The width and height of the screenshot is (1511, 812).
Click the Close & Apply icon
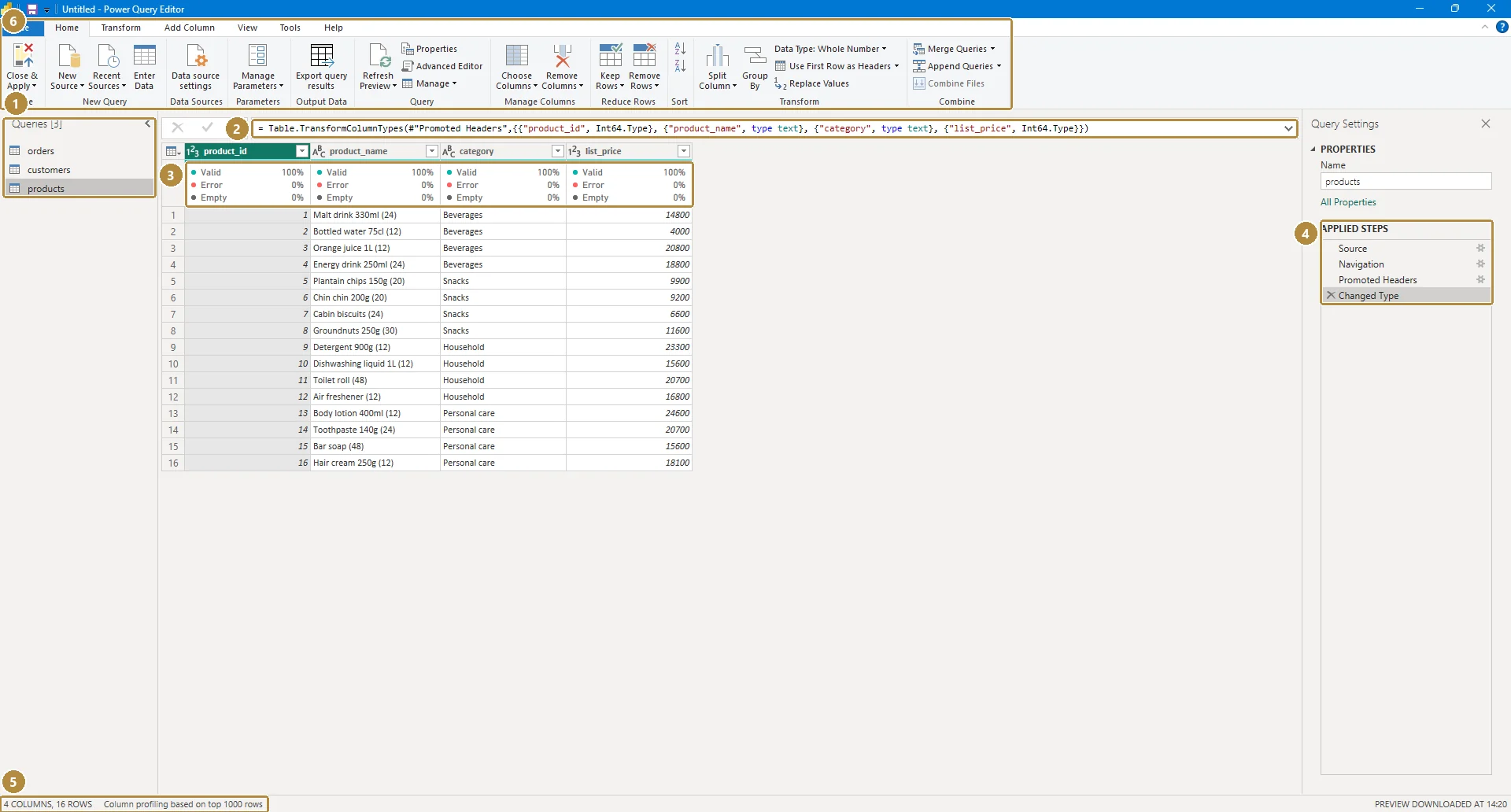pos(23,57)
